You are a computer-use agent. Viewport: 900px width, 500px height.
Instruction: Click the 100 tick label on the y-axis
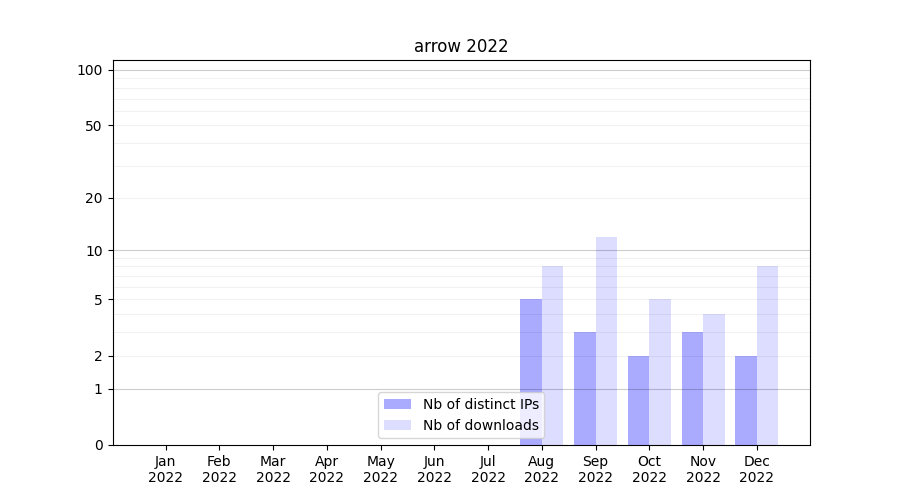pos(90,70)
